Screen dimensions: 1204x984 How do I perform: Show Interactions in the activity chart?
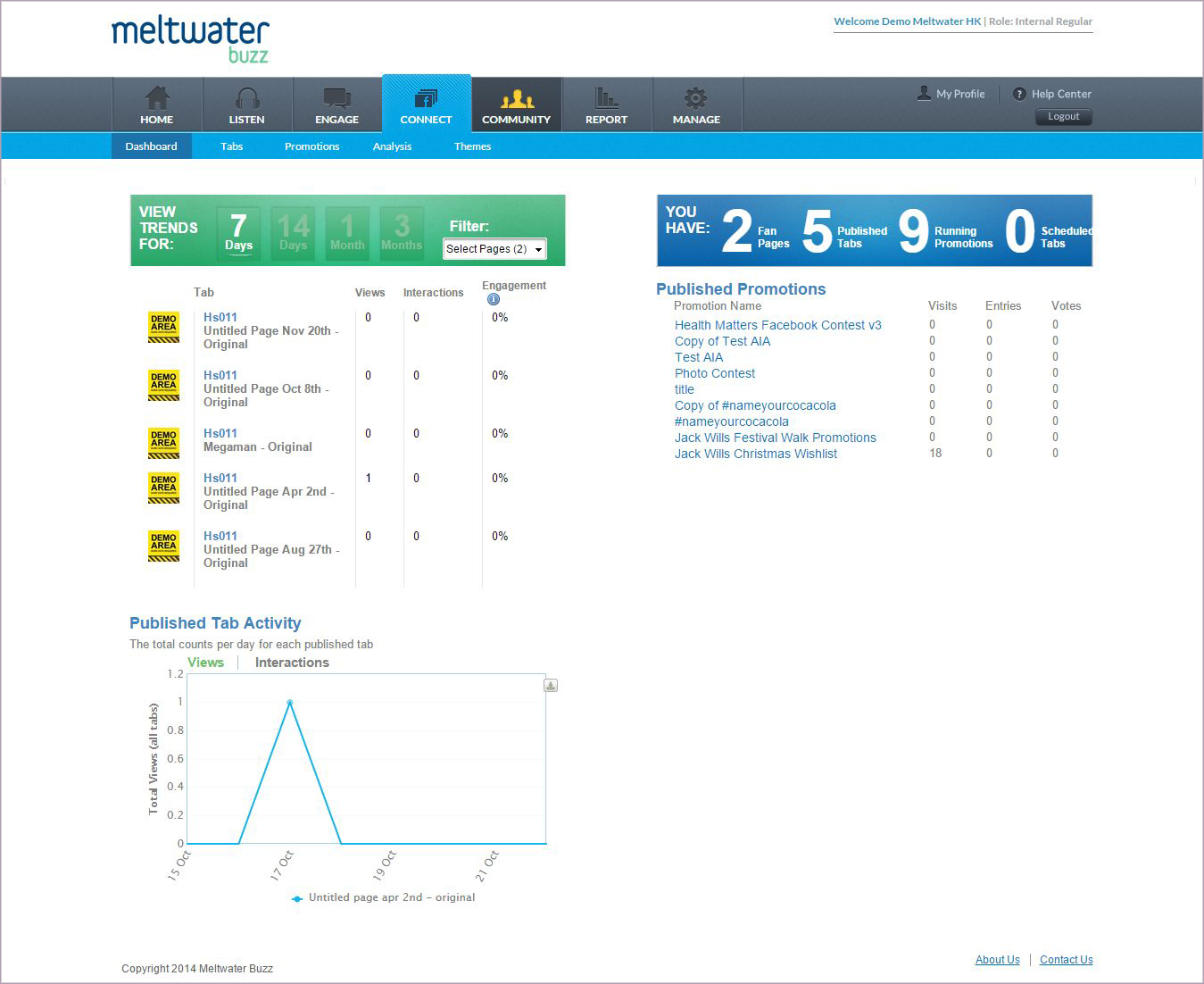pyautogui.click(x=292, y=663)
